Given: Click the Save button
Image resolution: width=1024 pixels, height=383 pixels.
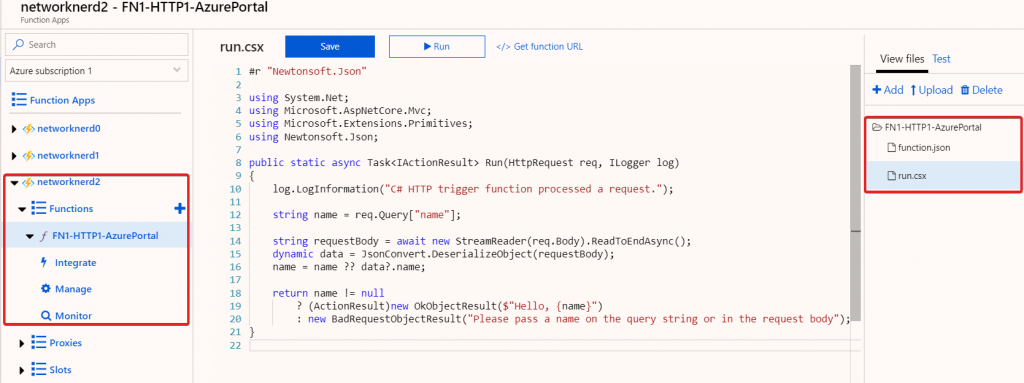Looking at the screenshot, I should (x=330, y=46).
